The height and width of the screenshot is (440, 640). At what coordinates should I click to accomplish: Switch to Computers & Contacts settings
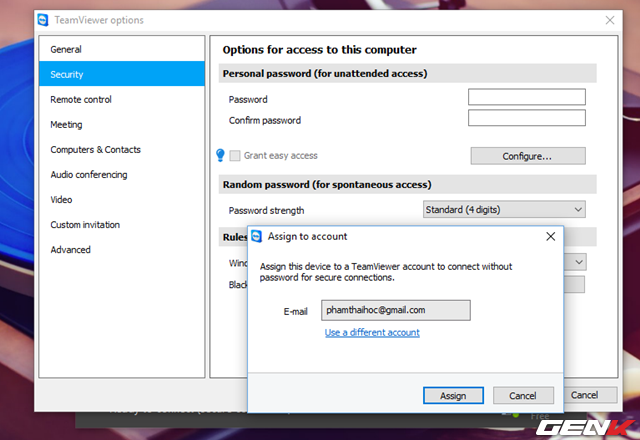tap(122, 149)
